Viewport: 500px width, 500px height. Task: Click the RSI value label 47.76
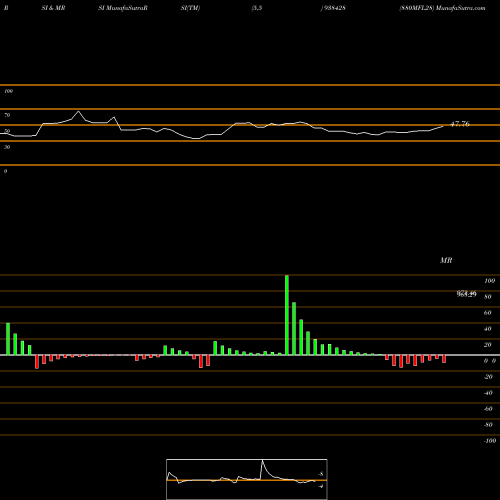tap(460, 124)
